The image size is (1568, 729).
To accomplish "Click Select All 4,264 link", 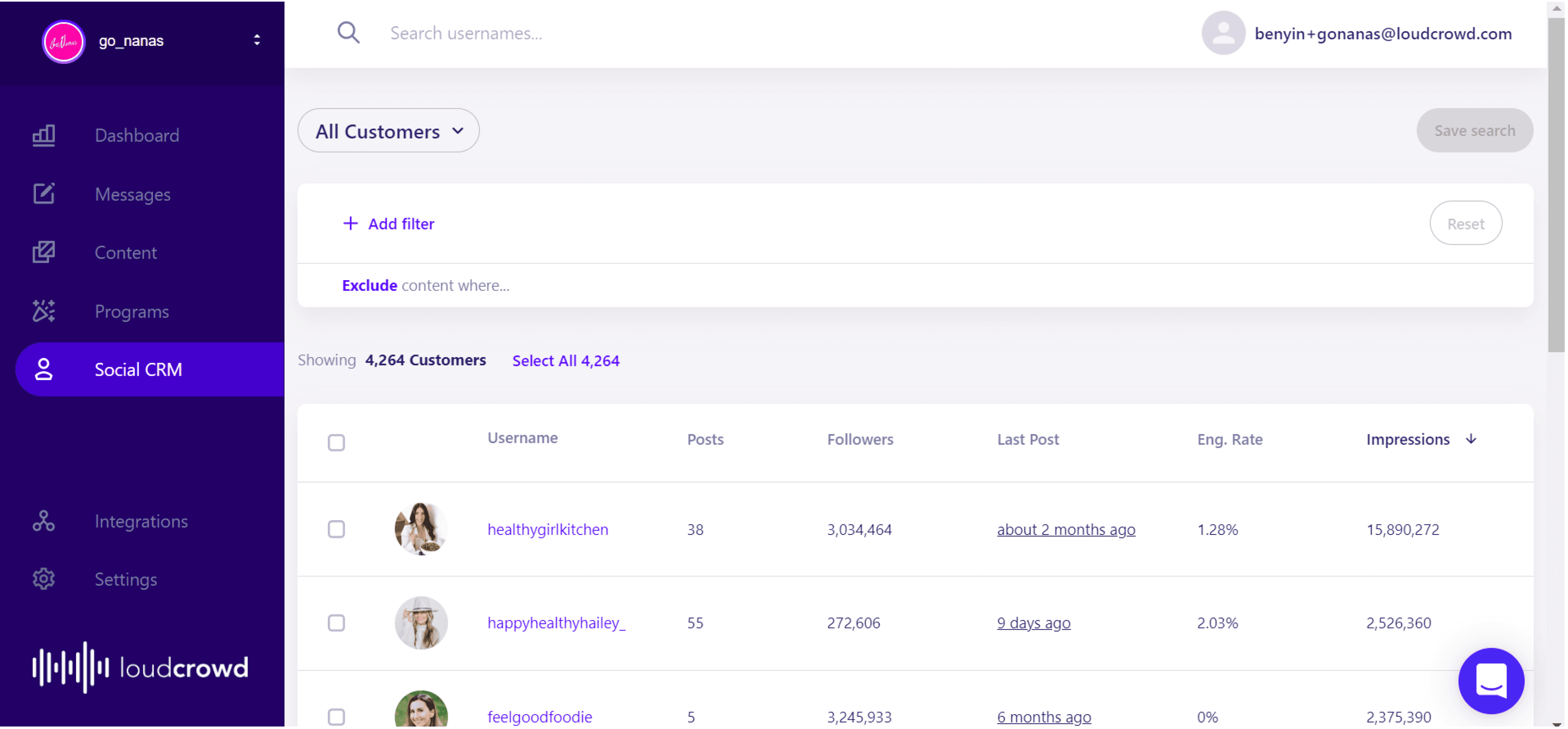I will click(x=565, y=361).
